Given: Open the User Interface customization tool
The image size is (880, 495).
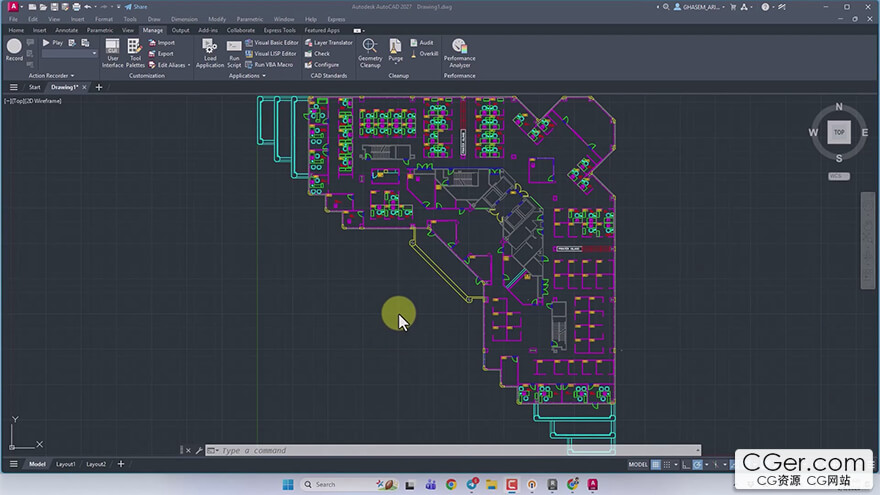Looking at the screenshot, I should 113,50.
